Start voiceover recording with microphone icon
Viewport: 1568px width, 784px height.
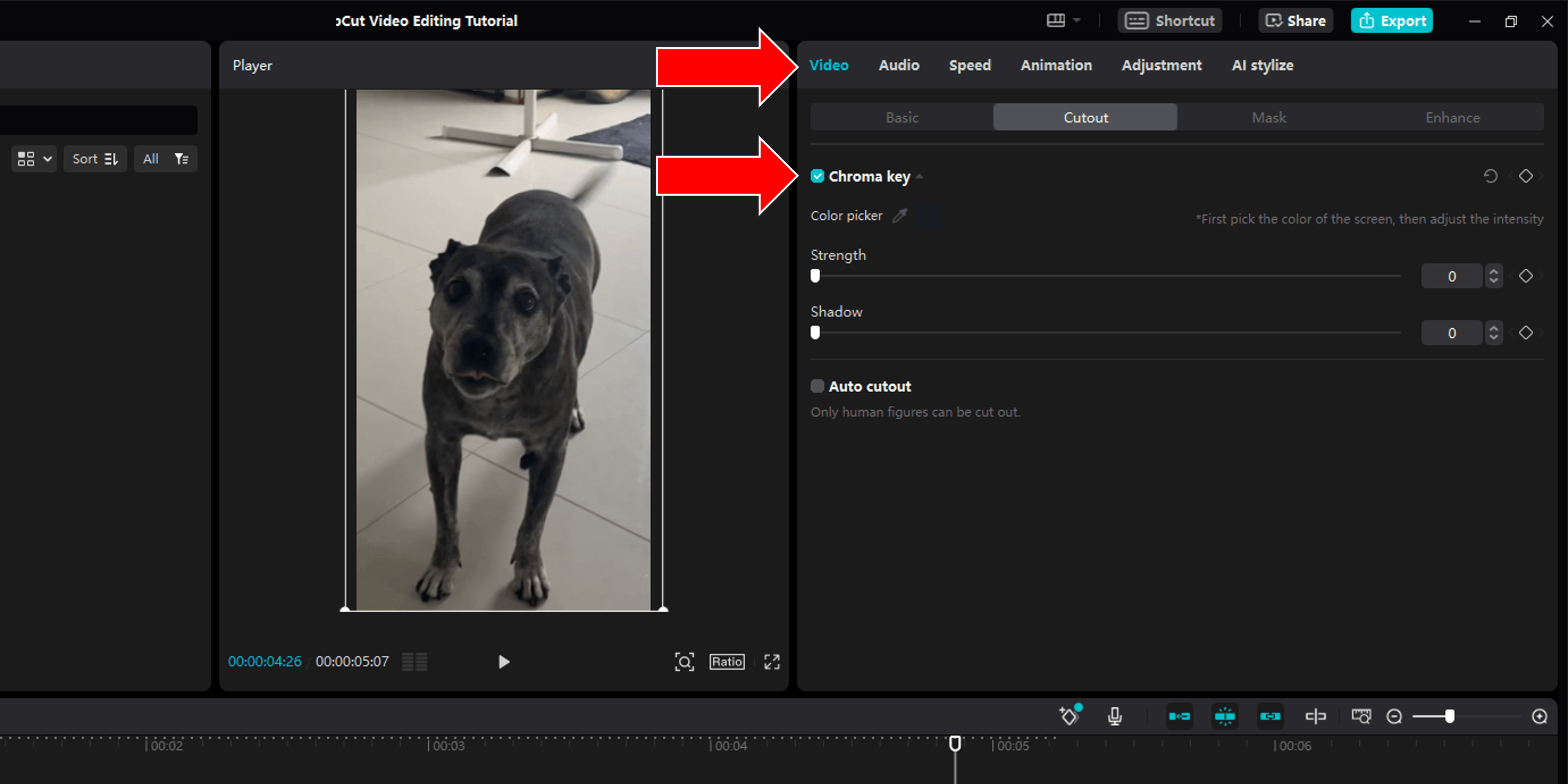[x=1114, y=717]
